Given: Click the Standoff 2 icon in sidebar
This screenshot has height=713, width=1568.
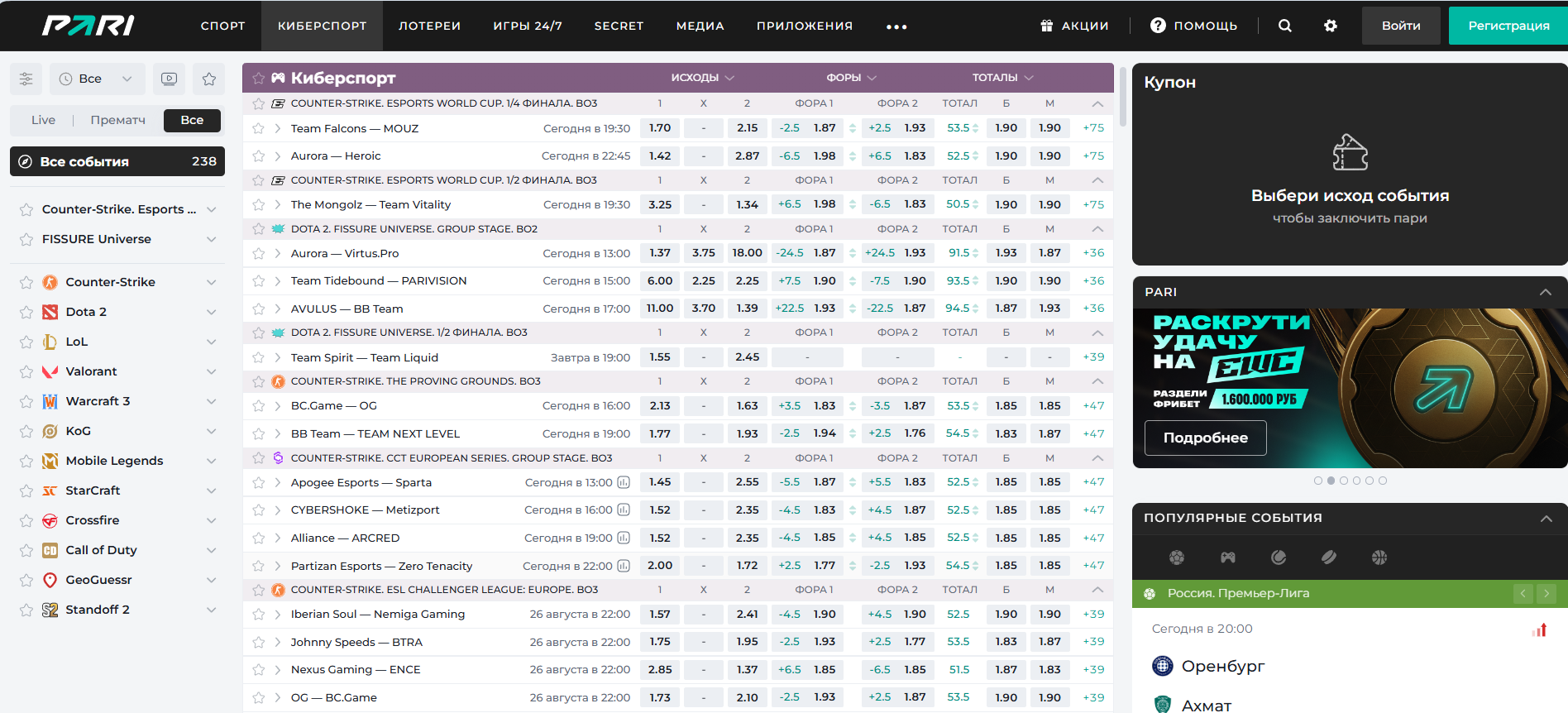Looking at the screenshot, I should pos(50,610).
